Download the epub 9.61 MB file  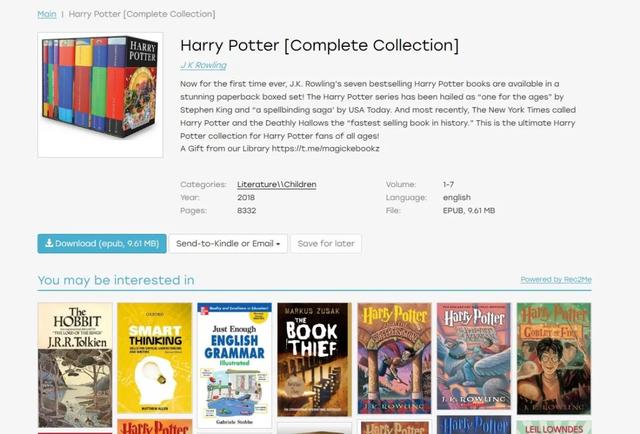tap(102, 244)
